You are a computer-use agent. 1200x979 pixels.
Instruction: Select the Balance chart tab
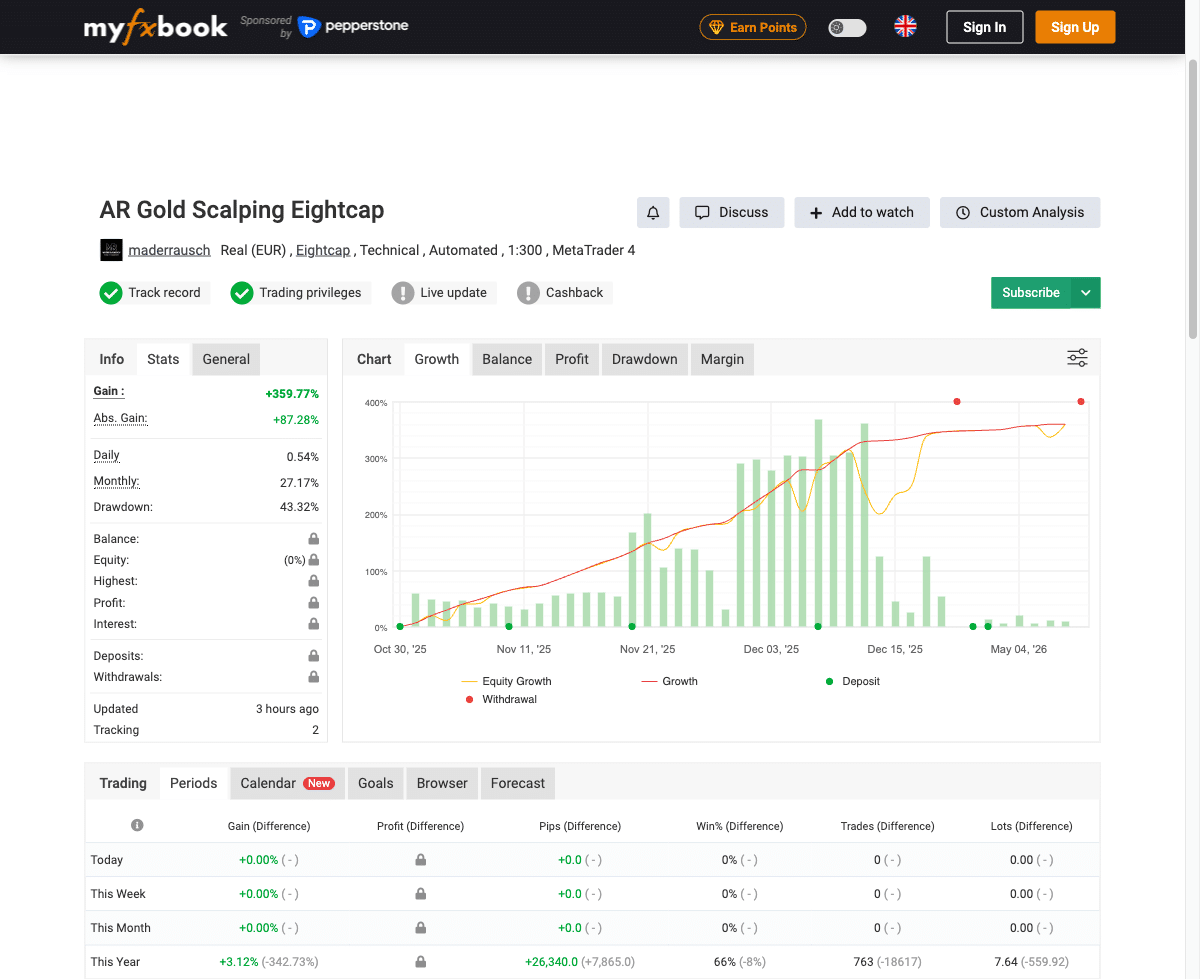coord(507,359)
